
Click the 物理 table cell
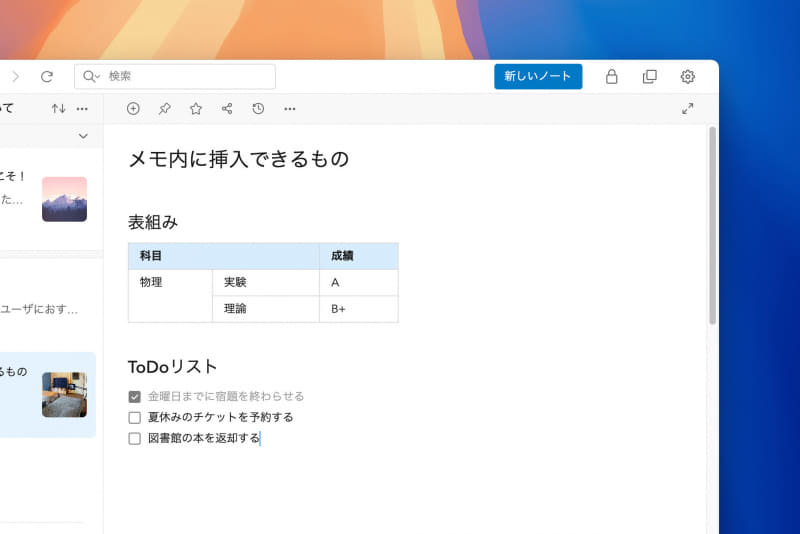tap(170, 296)
